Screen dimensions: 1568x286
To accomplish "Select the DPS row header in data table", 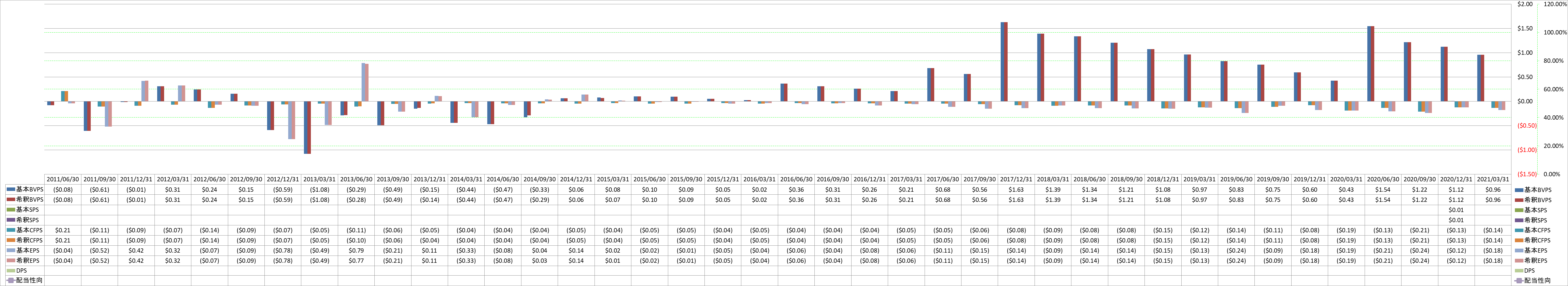I will click(x=25, y=271).
